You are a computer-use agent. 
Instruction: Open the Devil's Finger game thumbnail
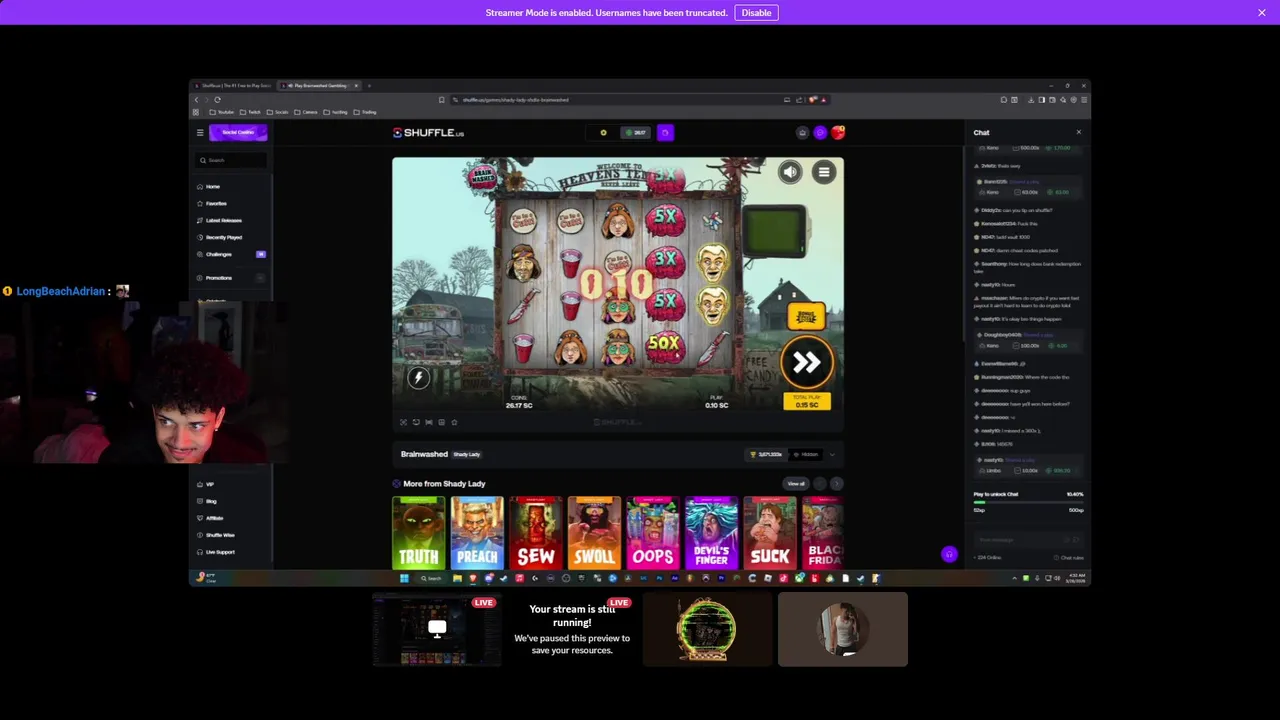click(711, 532)
